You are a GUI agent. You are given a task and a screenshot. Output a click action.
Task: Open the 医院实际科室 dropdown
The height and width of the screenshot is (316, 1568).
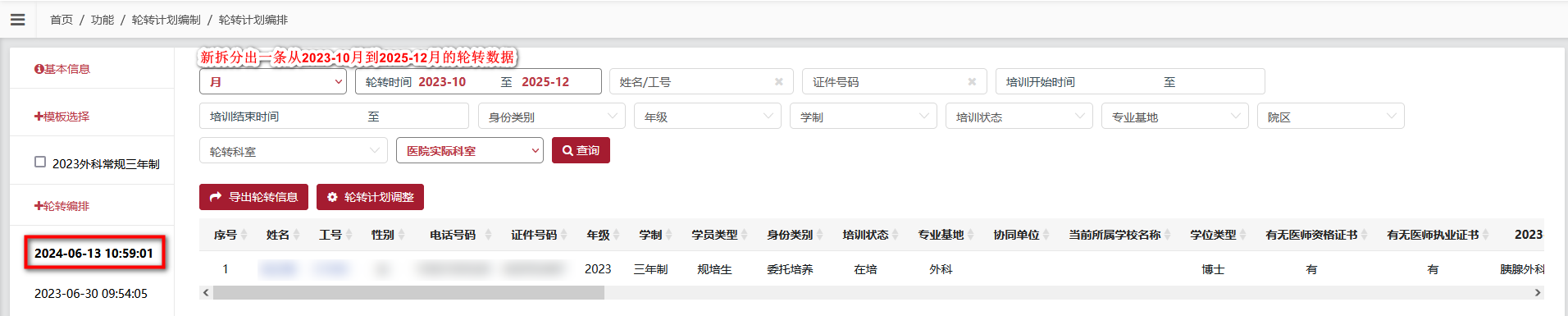tap(470, 150)
